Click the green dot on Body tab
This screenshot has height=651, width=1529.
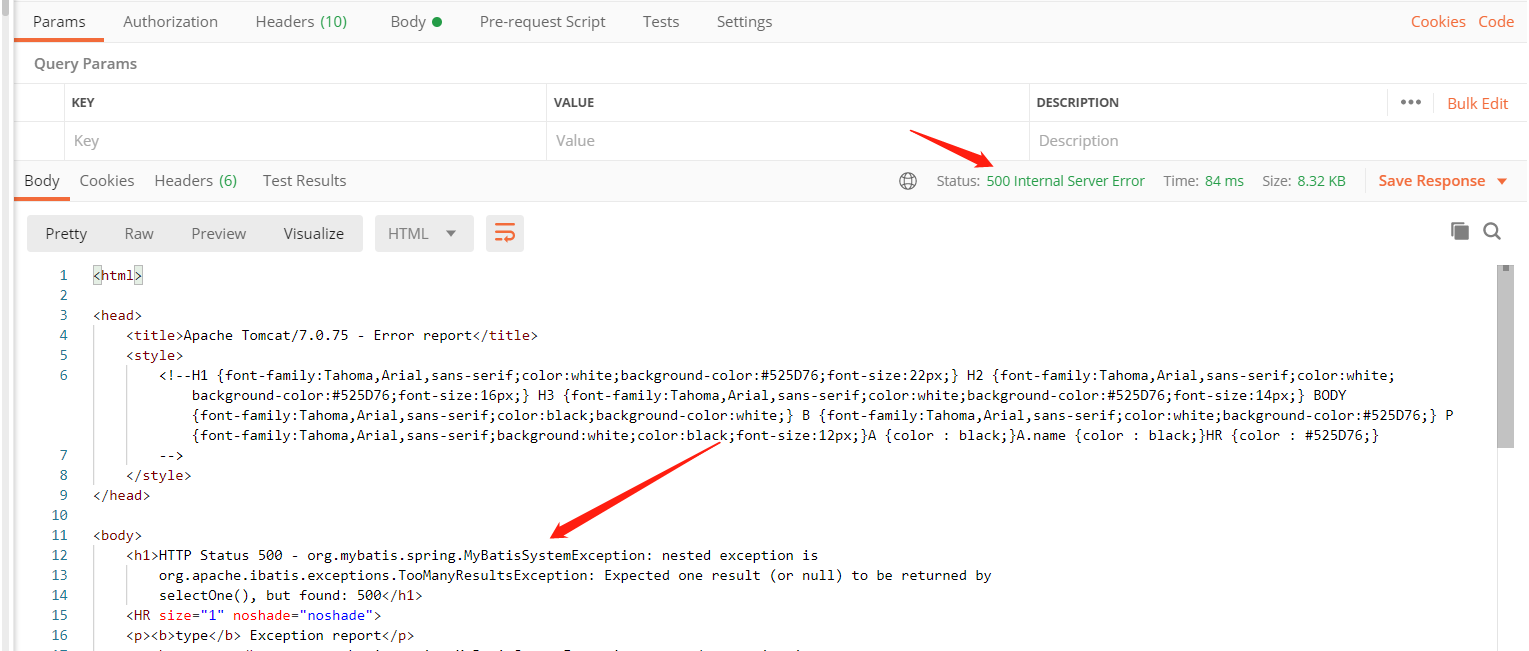pos(438,20)
